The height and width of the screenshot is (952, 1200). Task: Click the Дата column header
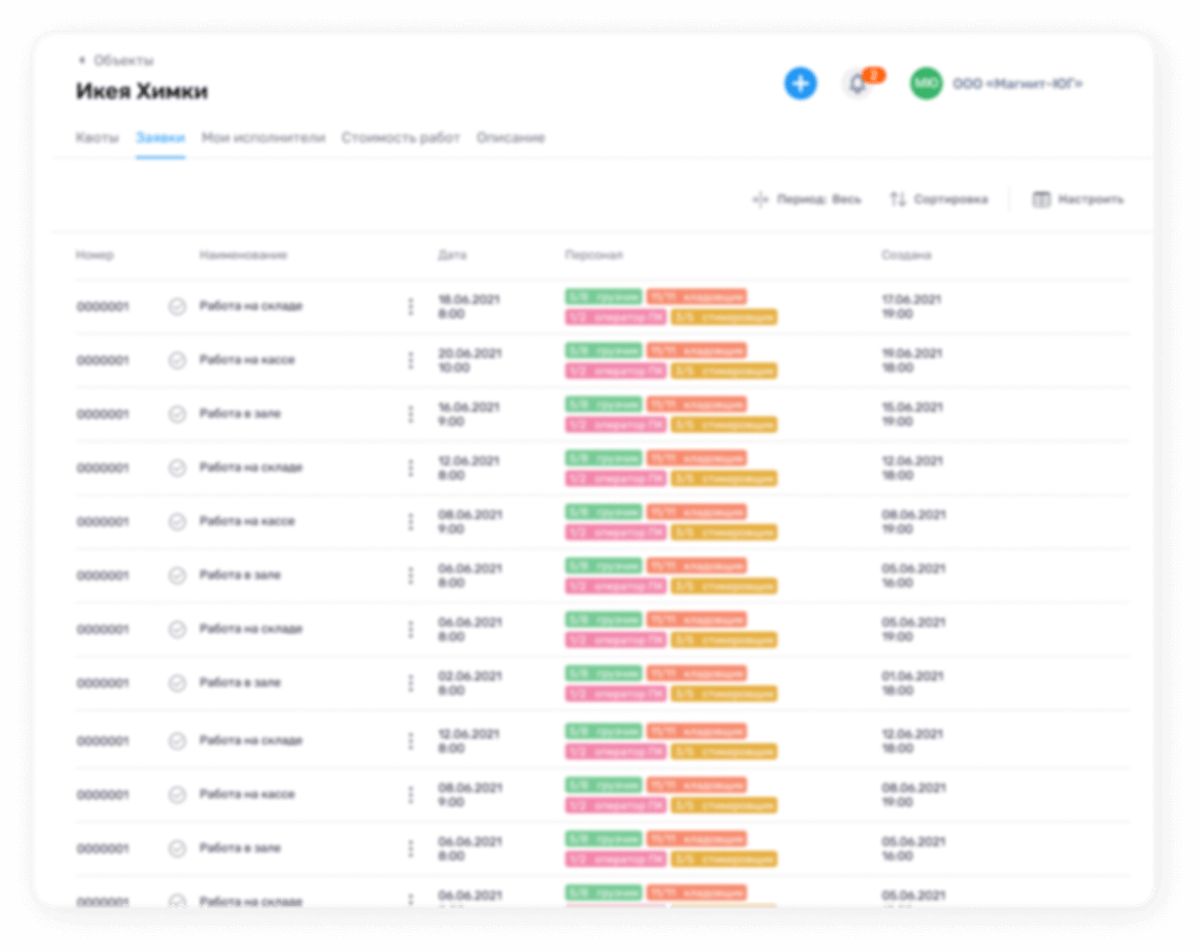click(452, 255)
